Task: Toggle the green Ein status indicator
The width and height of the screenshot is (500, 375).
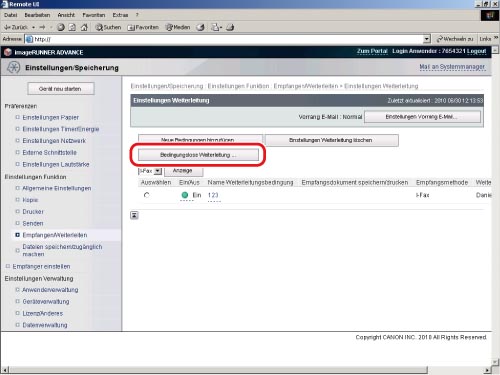Action: coord(185,195)
